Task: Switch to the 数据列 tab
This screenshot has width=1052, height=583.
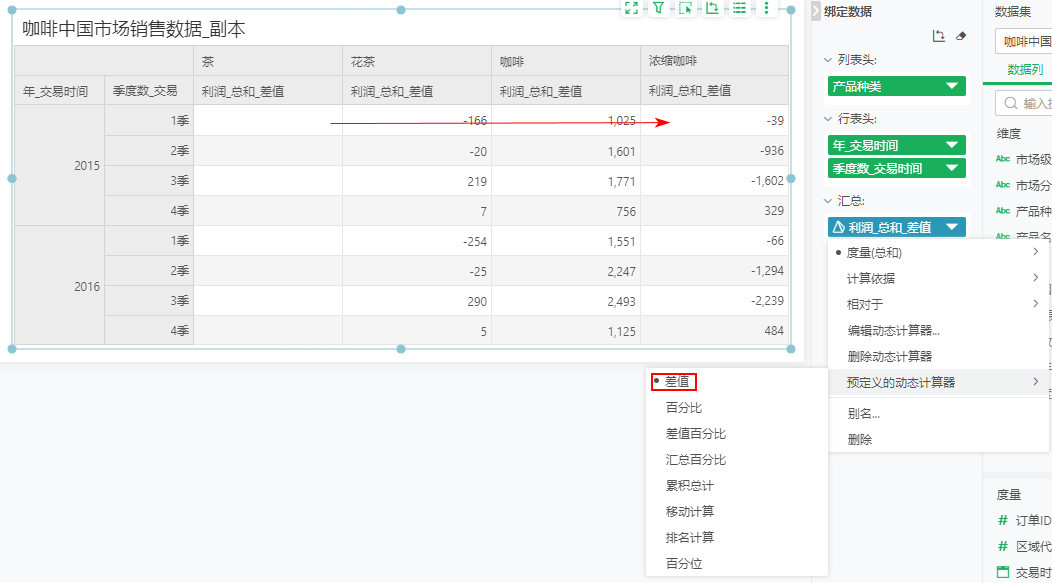Action: tap(1024, 70)
